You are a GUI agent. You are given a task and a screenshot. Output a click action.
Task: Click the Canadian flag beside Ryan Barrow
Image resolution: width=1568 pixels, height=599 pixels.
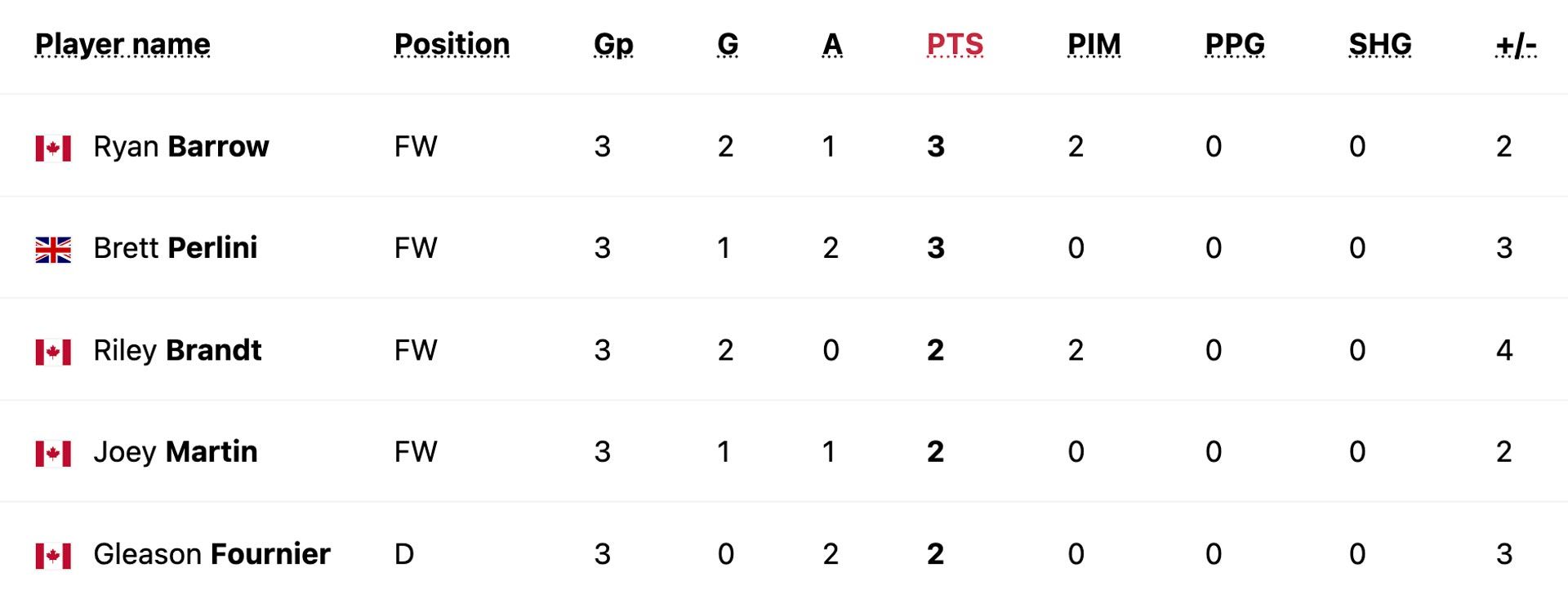click(x=53, y=148)
